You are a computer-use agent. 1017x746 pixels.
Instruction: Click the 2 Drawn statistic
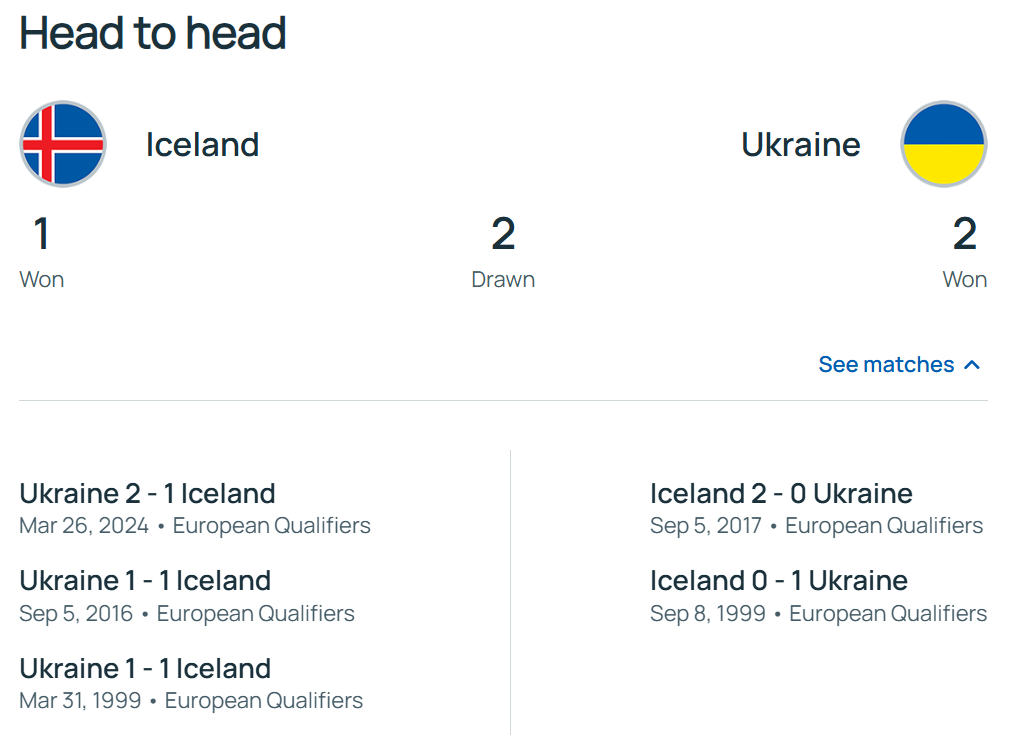pos(503,234)
